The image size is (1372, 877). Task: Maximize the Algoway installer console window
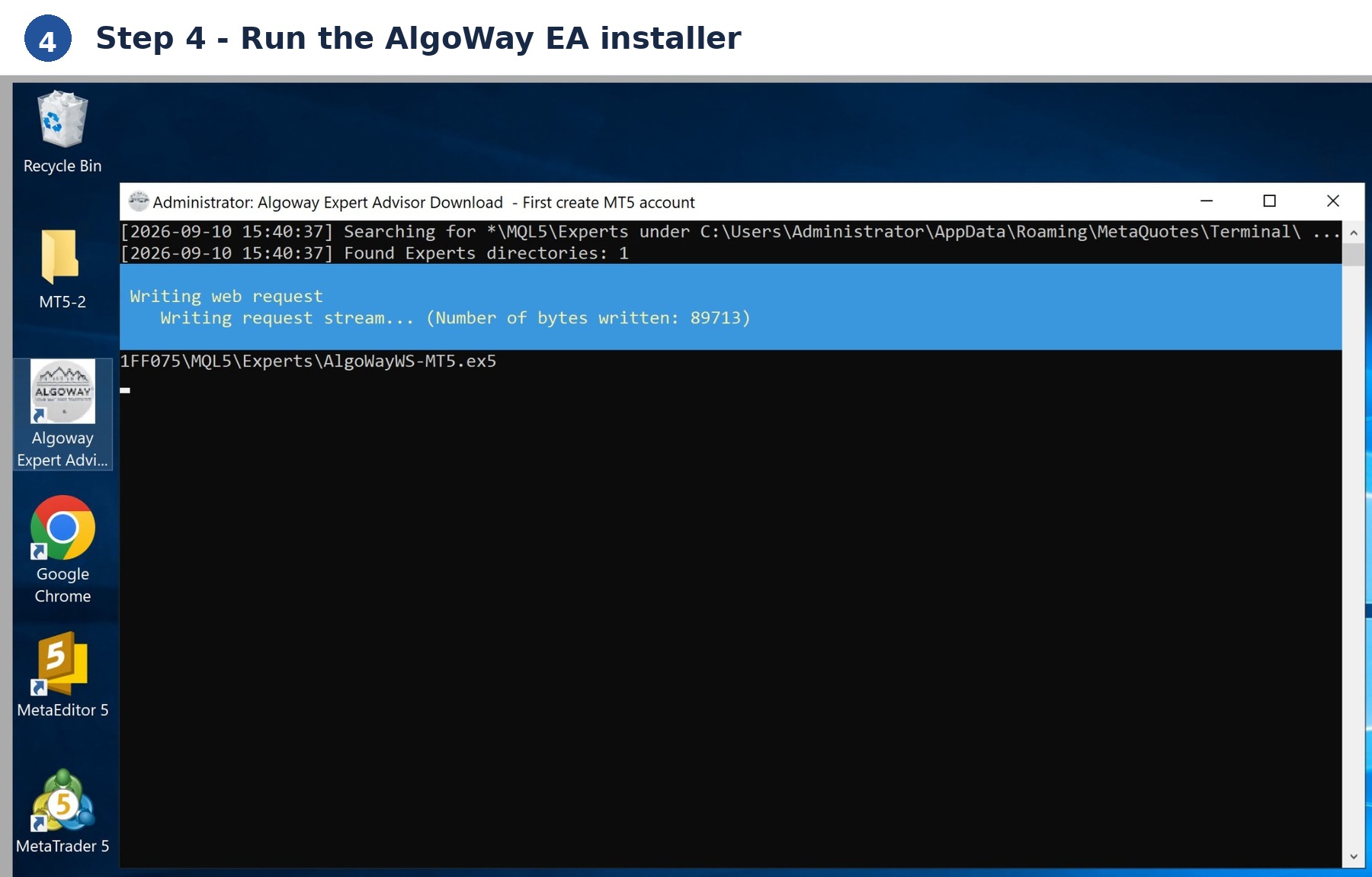1269,201
